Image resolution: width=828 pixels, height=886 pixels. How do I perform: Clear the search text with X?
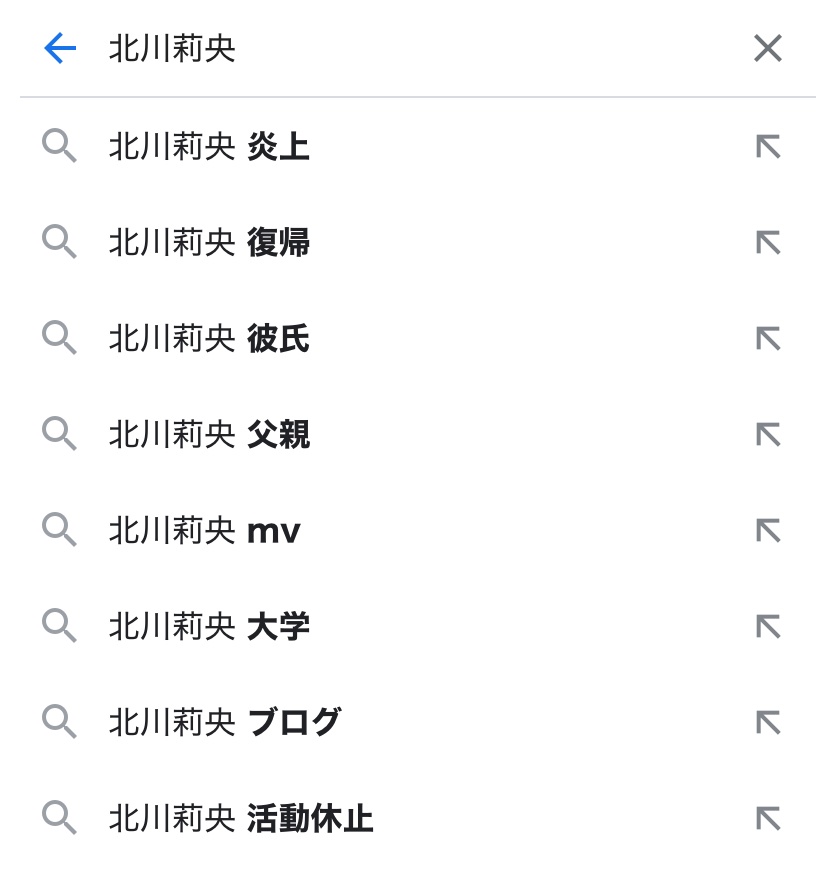(x=767, y=48)
